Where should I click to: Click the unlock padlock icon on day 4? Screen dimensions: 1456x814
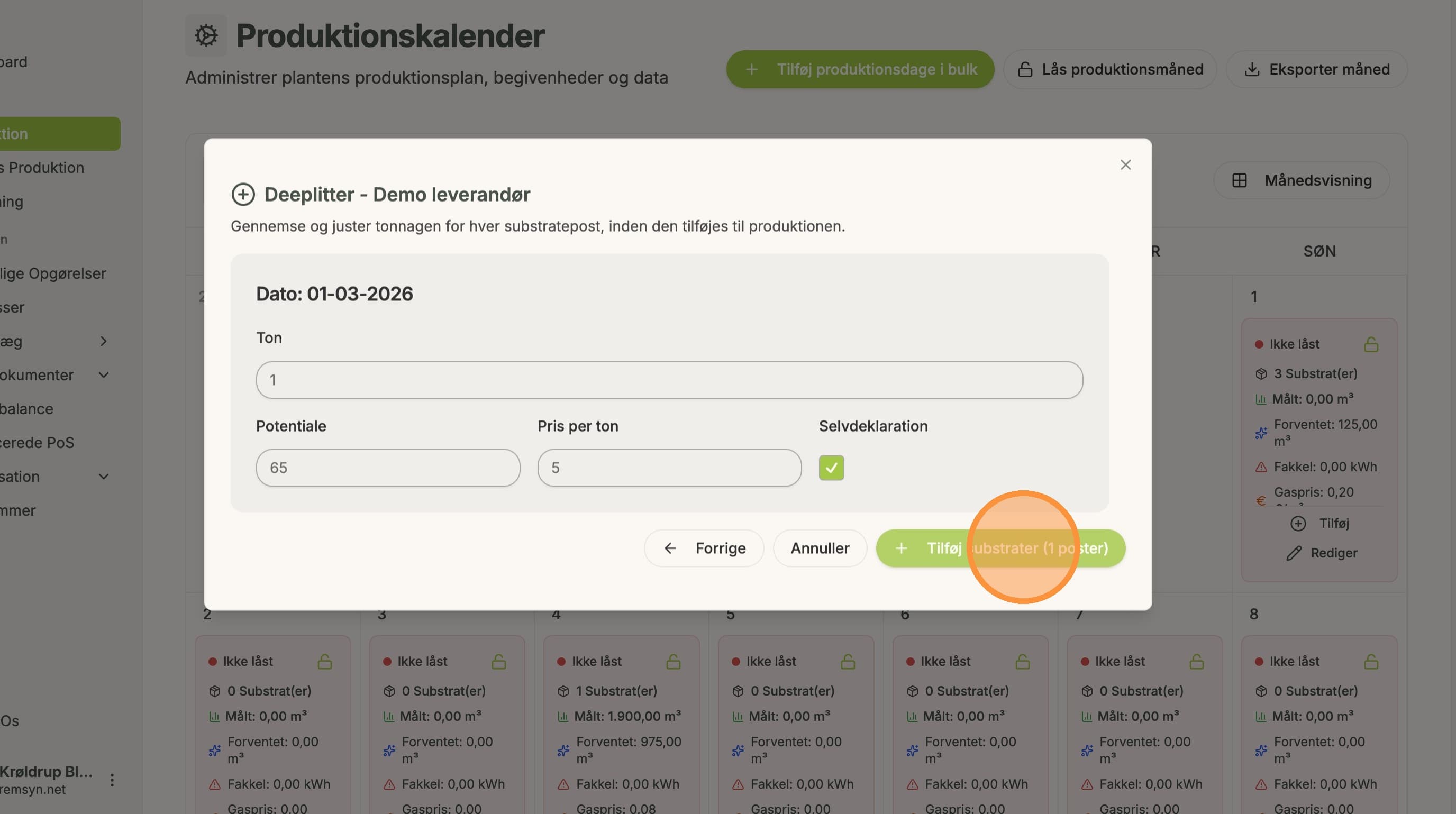673,662
